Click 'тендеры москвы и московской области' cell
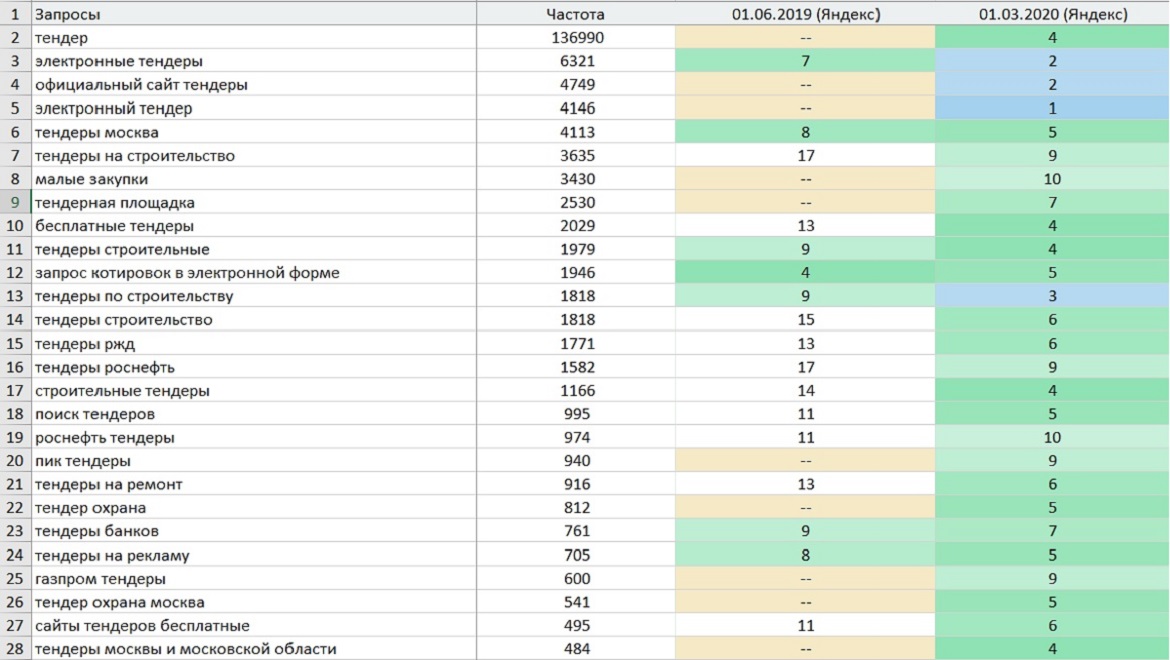The height and width of the screenshot is (660, 1170). pos(254,649)
